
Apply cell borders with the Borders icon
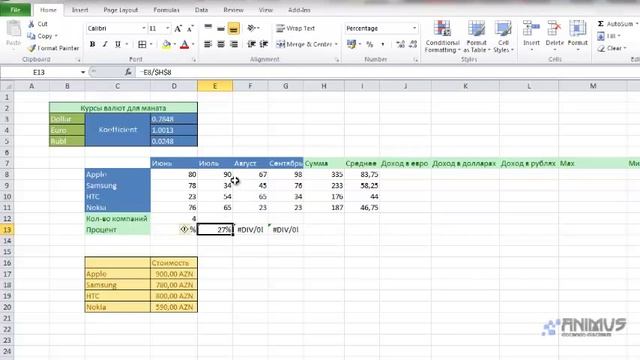tap(142, 44)
